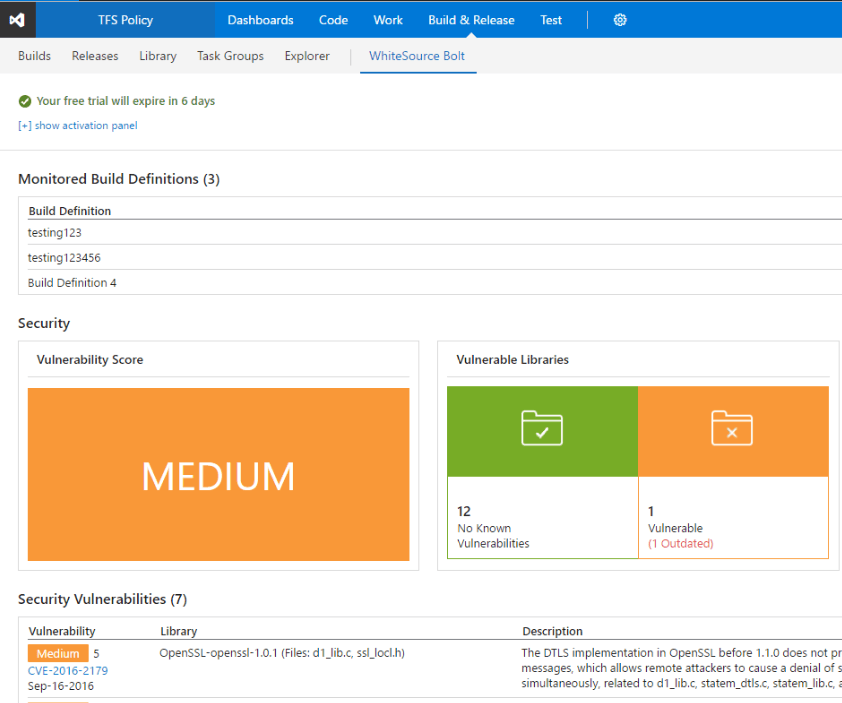Image resolution: width=842 pixels, height=703 pixels.
Task: Select the testing123456 build definition row
Action: point(434,258)
